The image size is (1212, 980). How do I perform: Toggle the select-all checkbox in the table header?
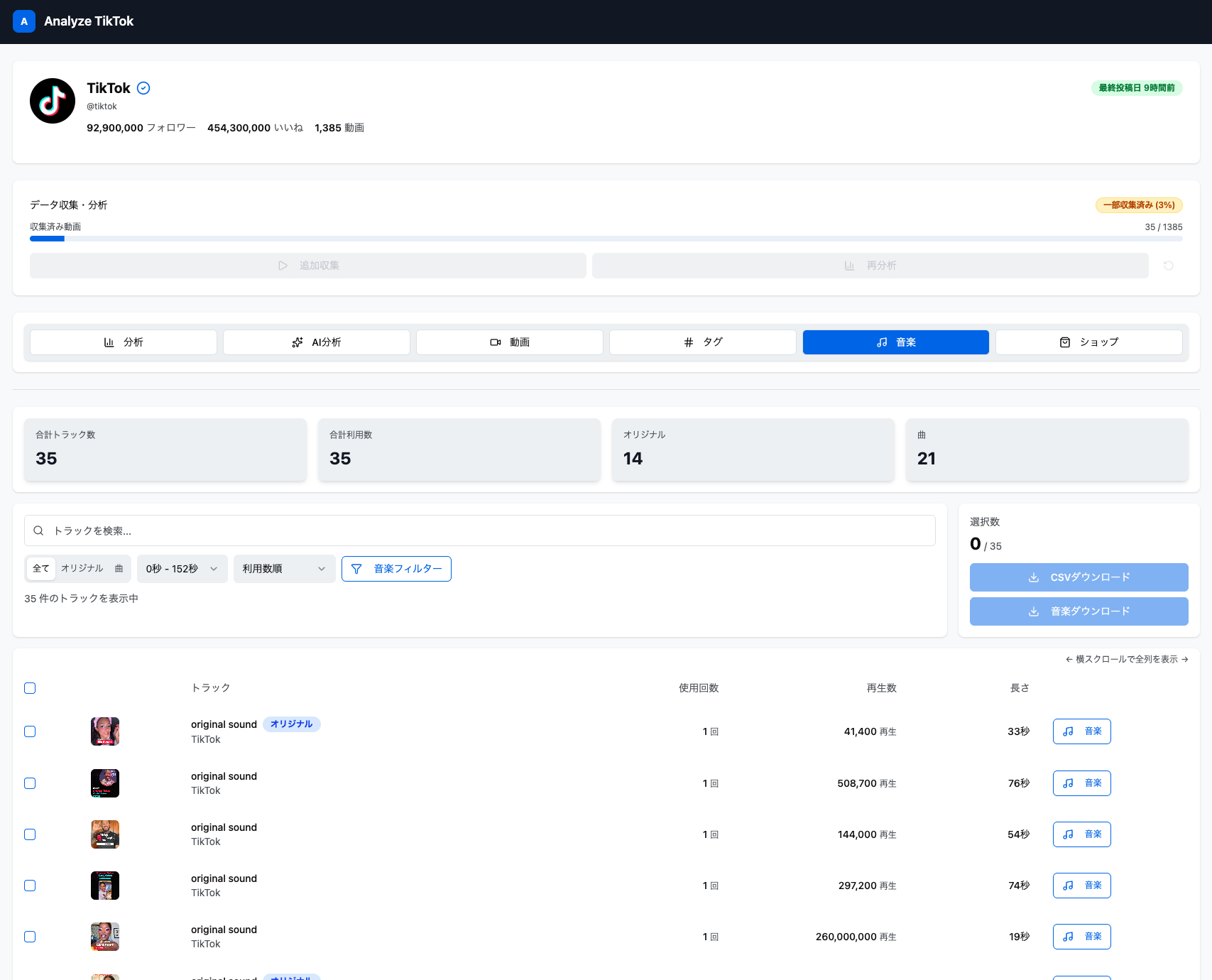tap(30, 687)
